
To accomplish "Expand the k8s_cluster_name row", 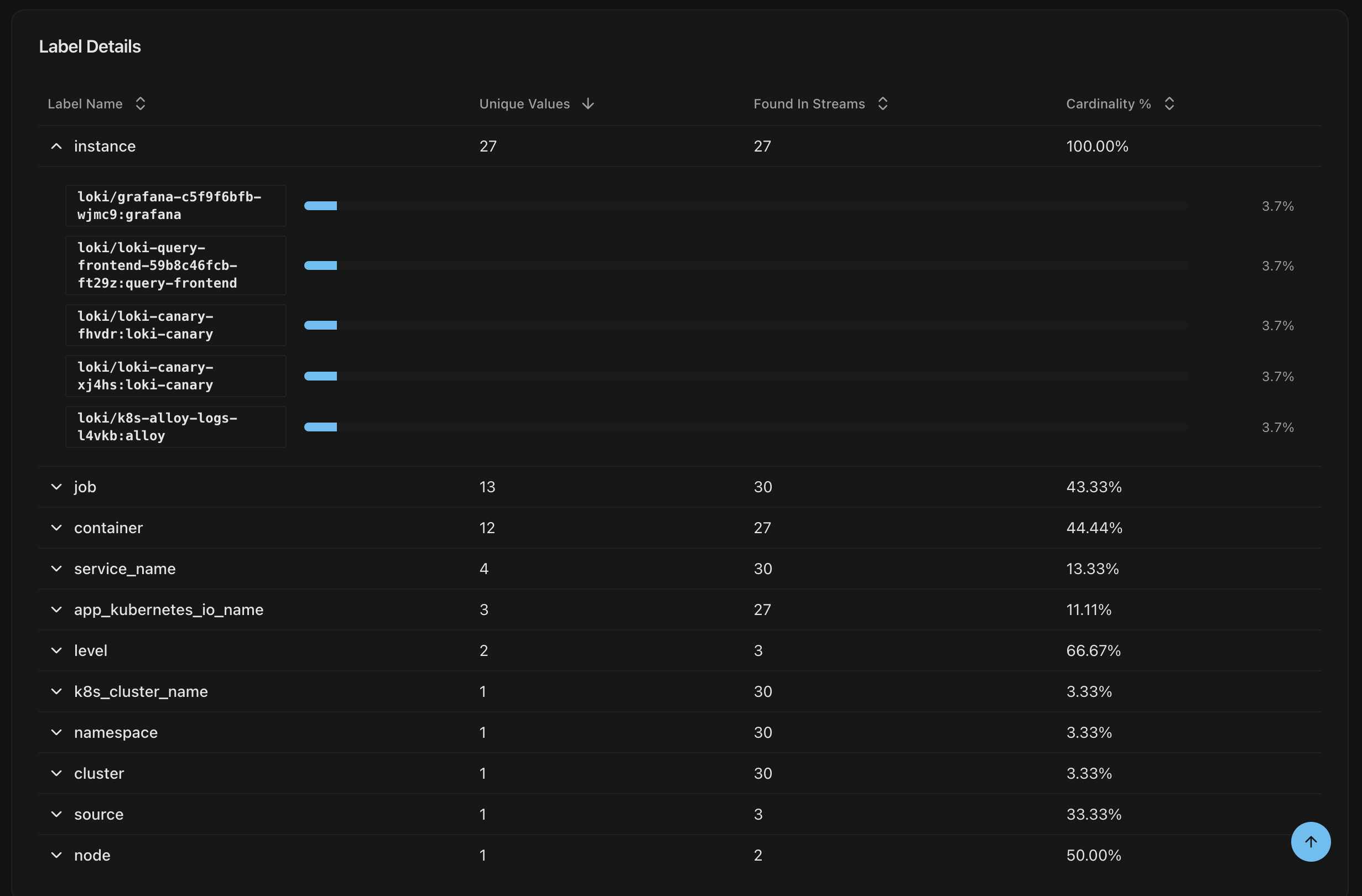I will [x=56, y=691].
